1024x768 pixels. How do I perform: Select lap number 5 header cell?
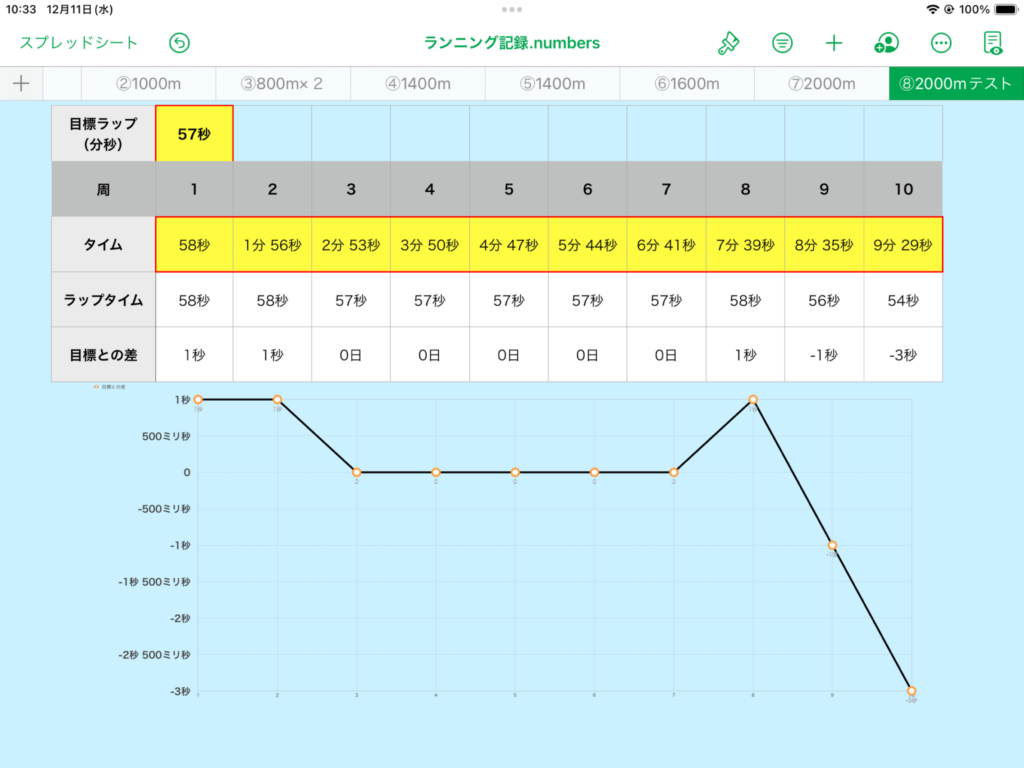coord(509,189)
